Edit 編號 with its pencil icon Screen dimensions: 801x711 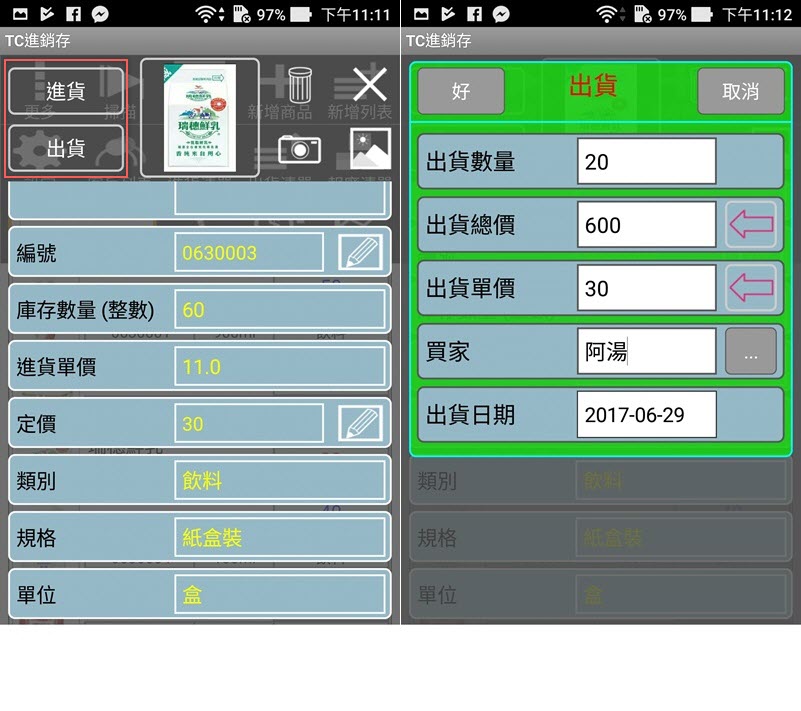[x=361, y=252]
